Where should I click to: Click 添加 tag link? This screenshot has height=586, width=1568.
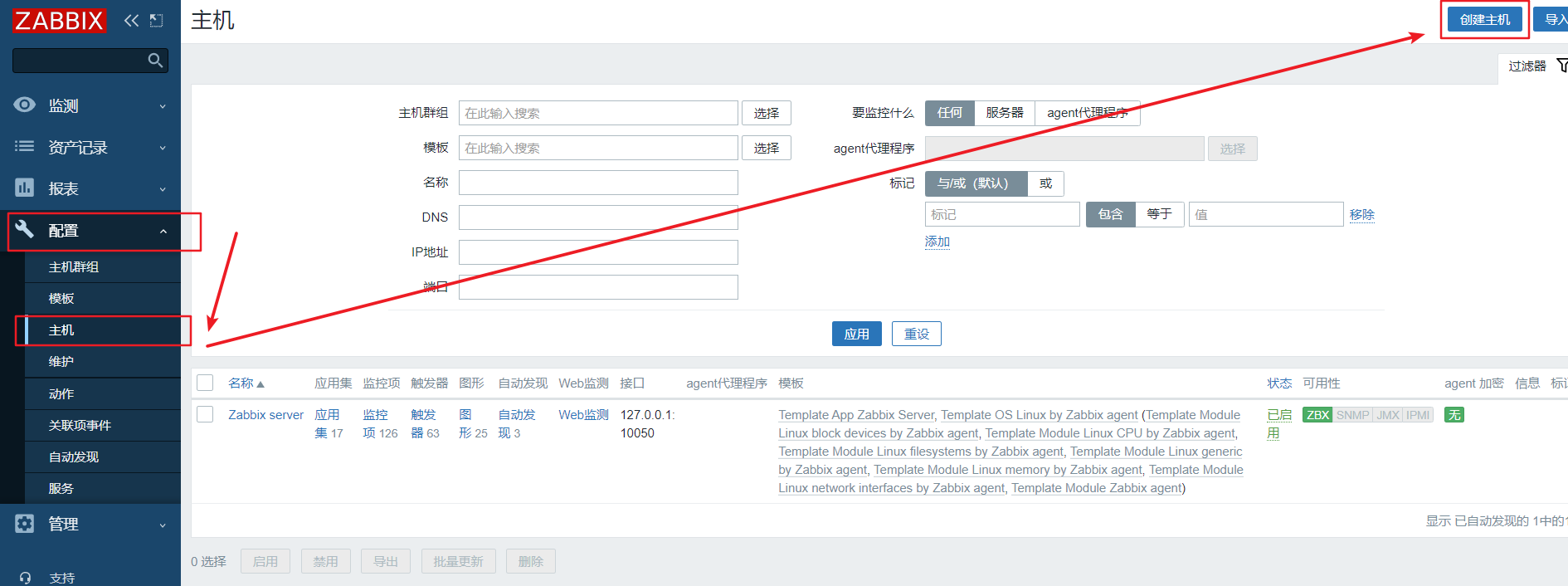(937, 242)
